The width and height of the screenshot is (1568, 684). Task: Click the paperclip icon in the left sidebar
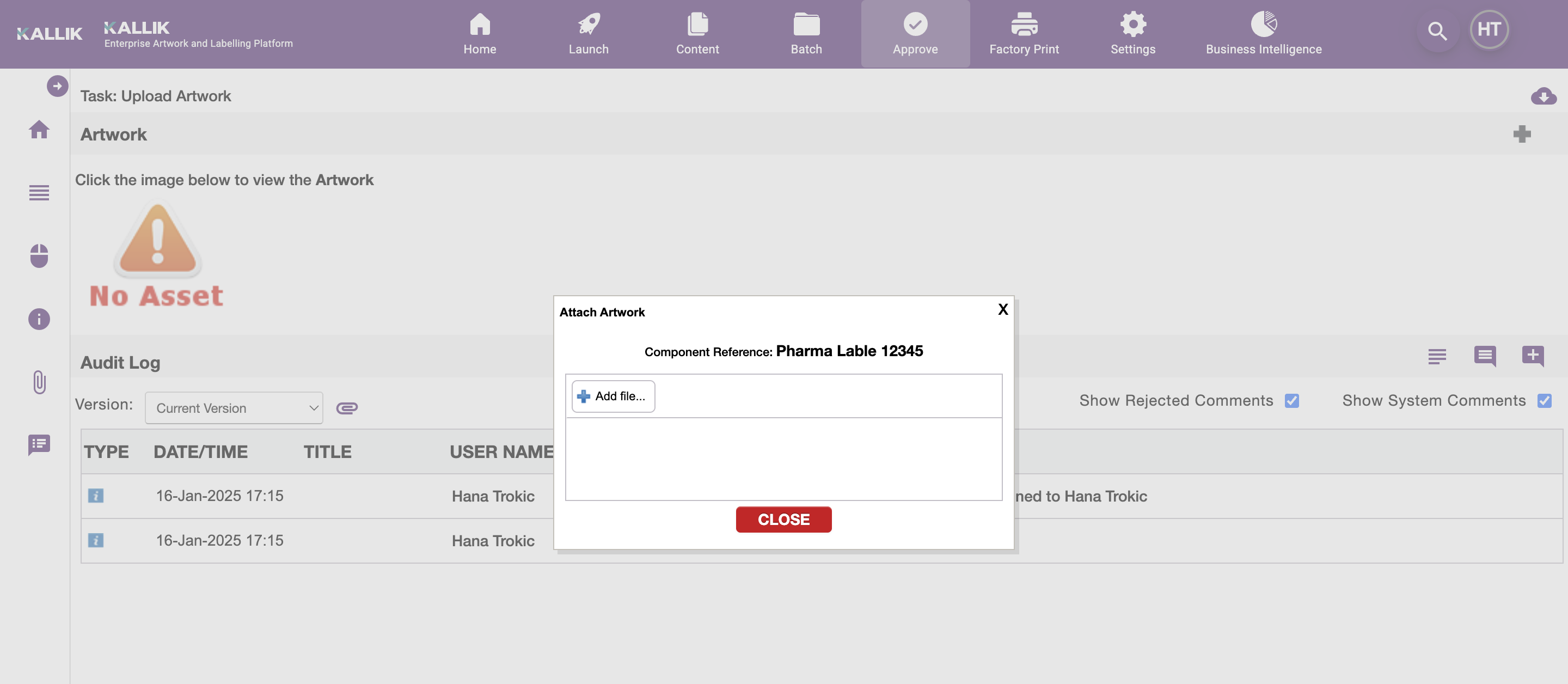(39, 382)
